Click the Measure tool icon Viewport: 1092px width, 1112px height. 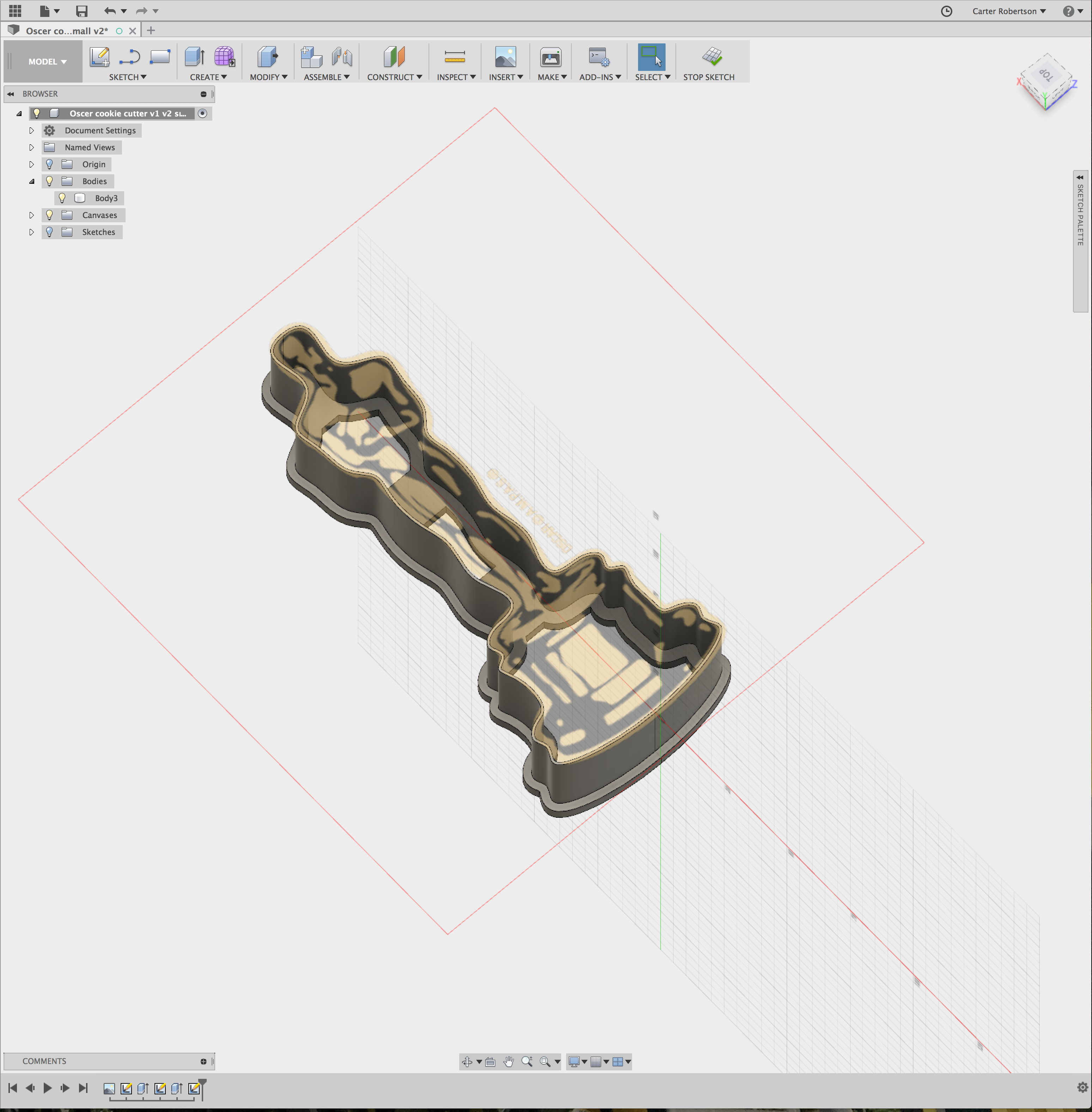[455, 57]
